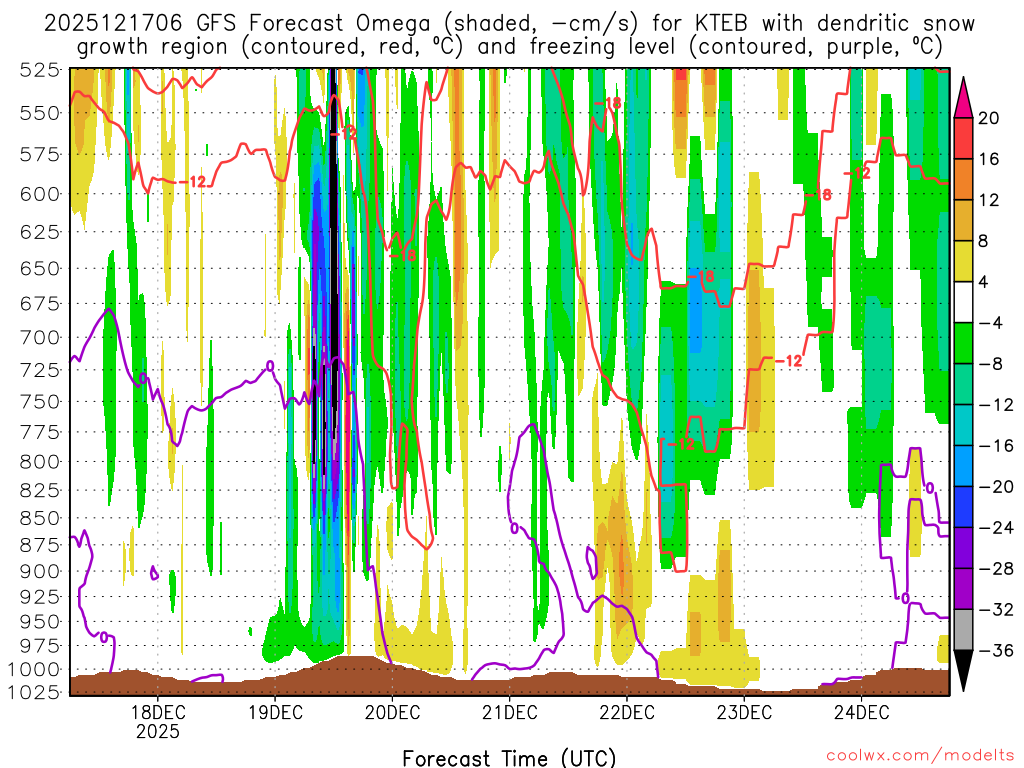
Task: Click the 22DEC date tick label
Action: (x=627, y=712)
